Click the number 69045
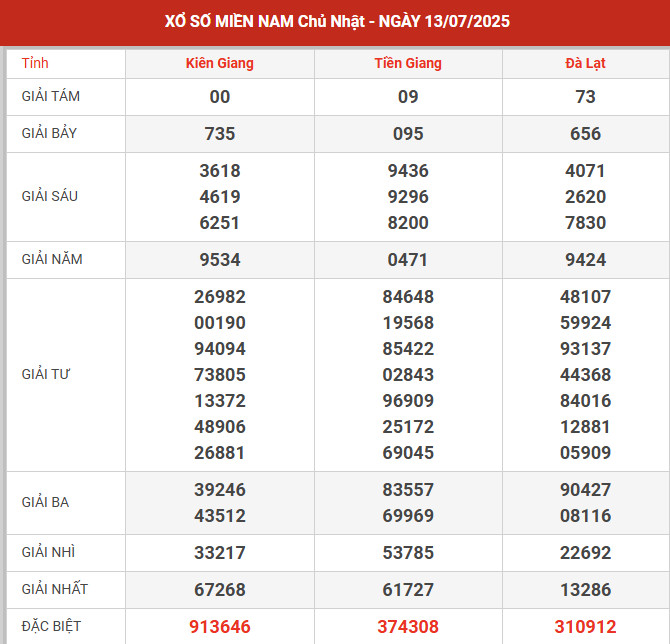Viewport: 670px width, 644px height. pos(408,453)
